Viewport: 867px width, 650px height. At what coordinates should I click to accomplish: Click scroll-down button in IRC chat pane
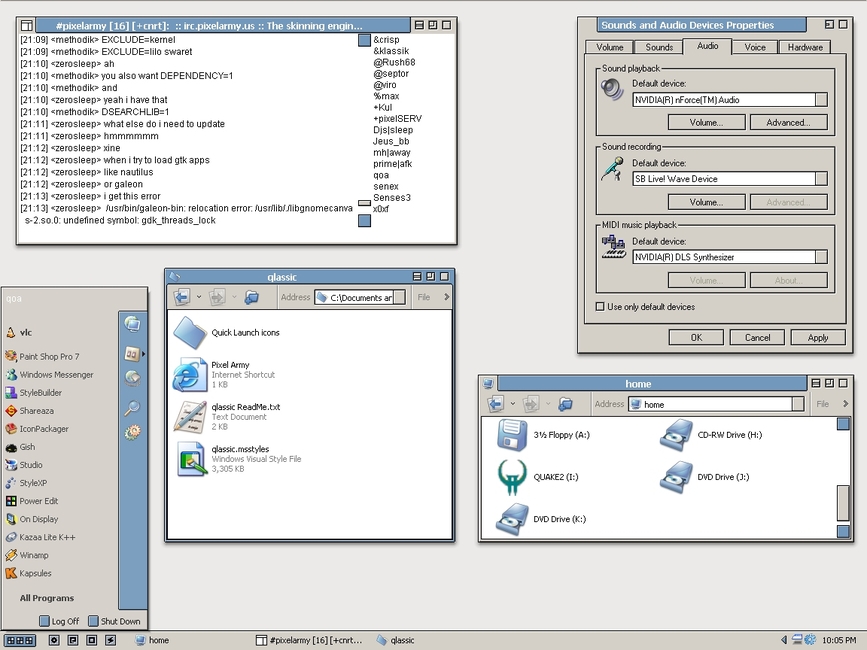click(364, 221)
